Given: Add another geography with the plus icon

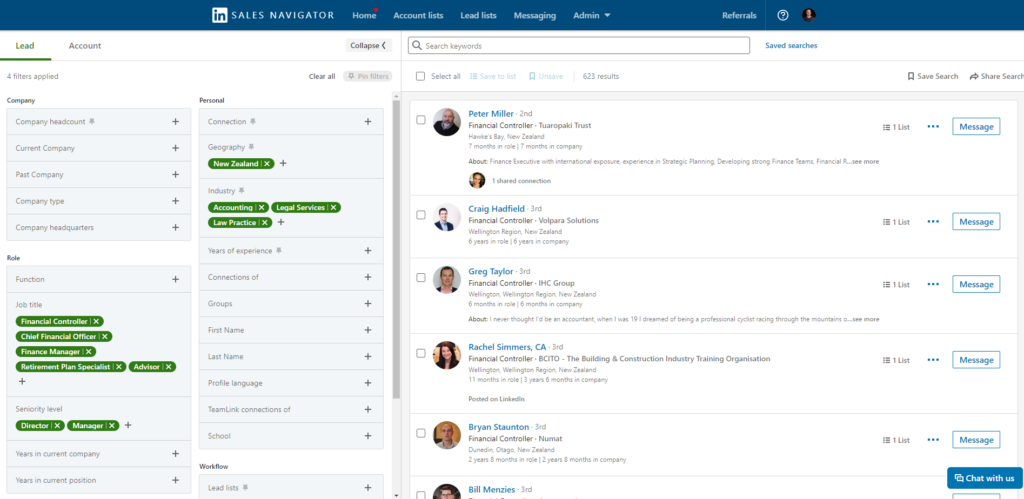Looking at the screenshot, I should click(x=283, y=163).
